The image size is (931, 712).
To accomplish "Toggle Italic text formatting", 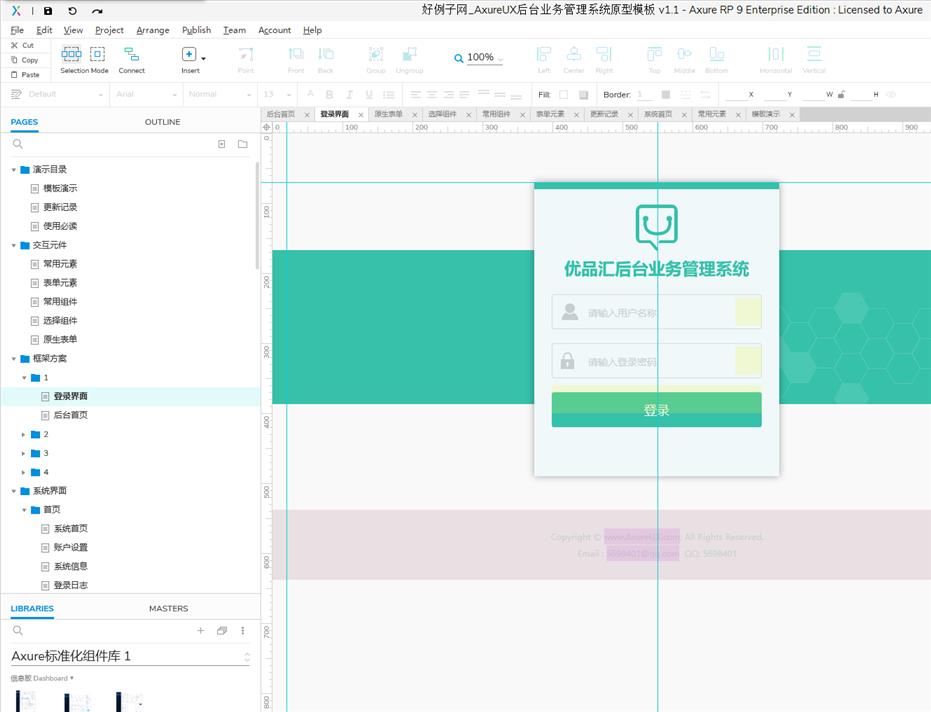I will [x=349, y=94].
